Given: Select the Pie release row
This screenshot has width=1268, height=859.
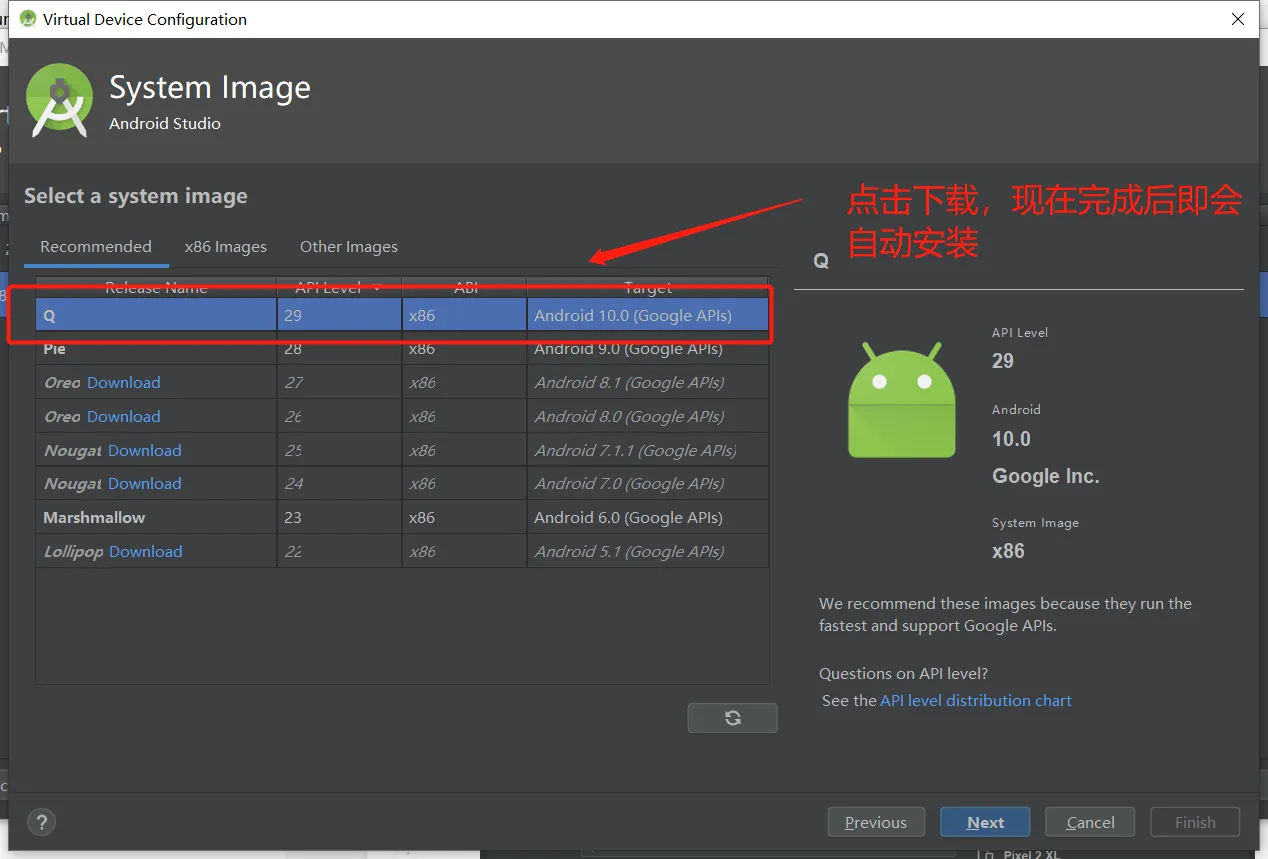Looking at the screenshot, I should click(402, 349).
